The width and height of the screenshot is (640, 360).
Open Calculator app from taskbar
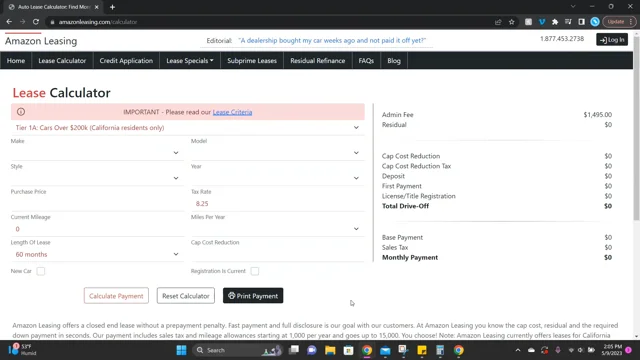tap(440, 350)
